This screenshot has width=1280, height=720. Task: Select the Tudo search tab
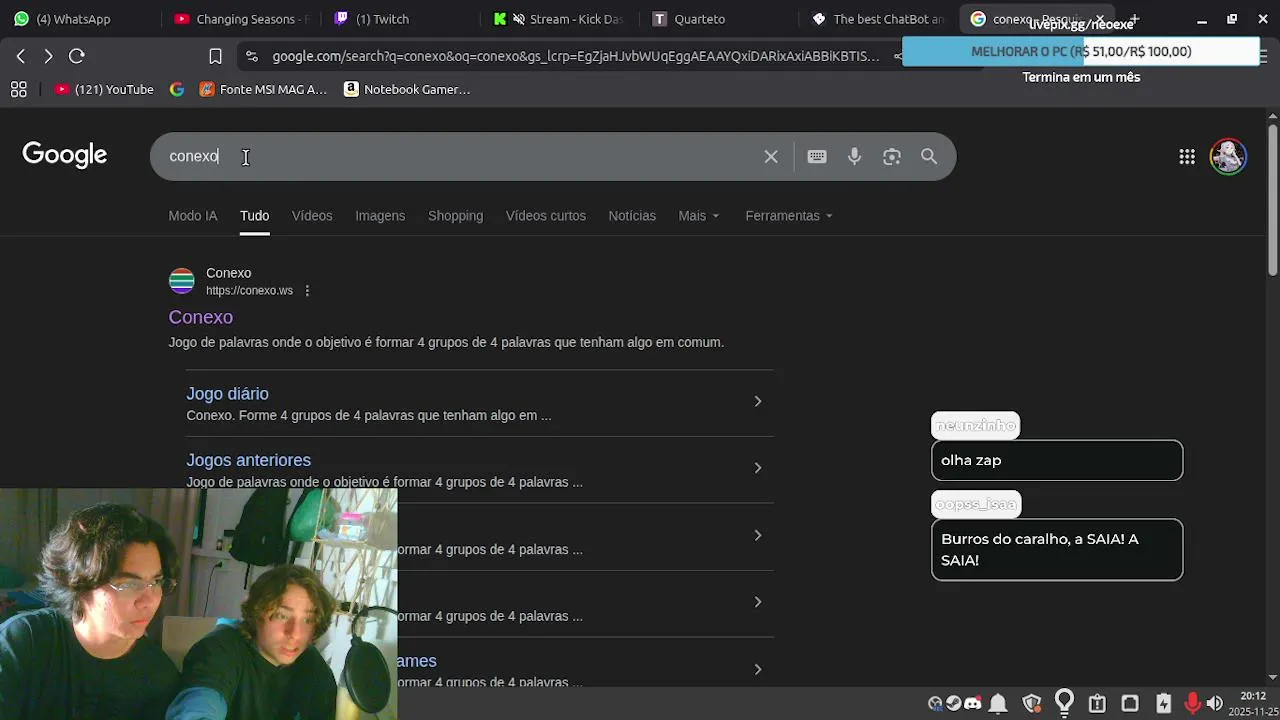(254, 216)
